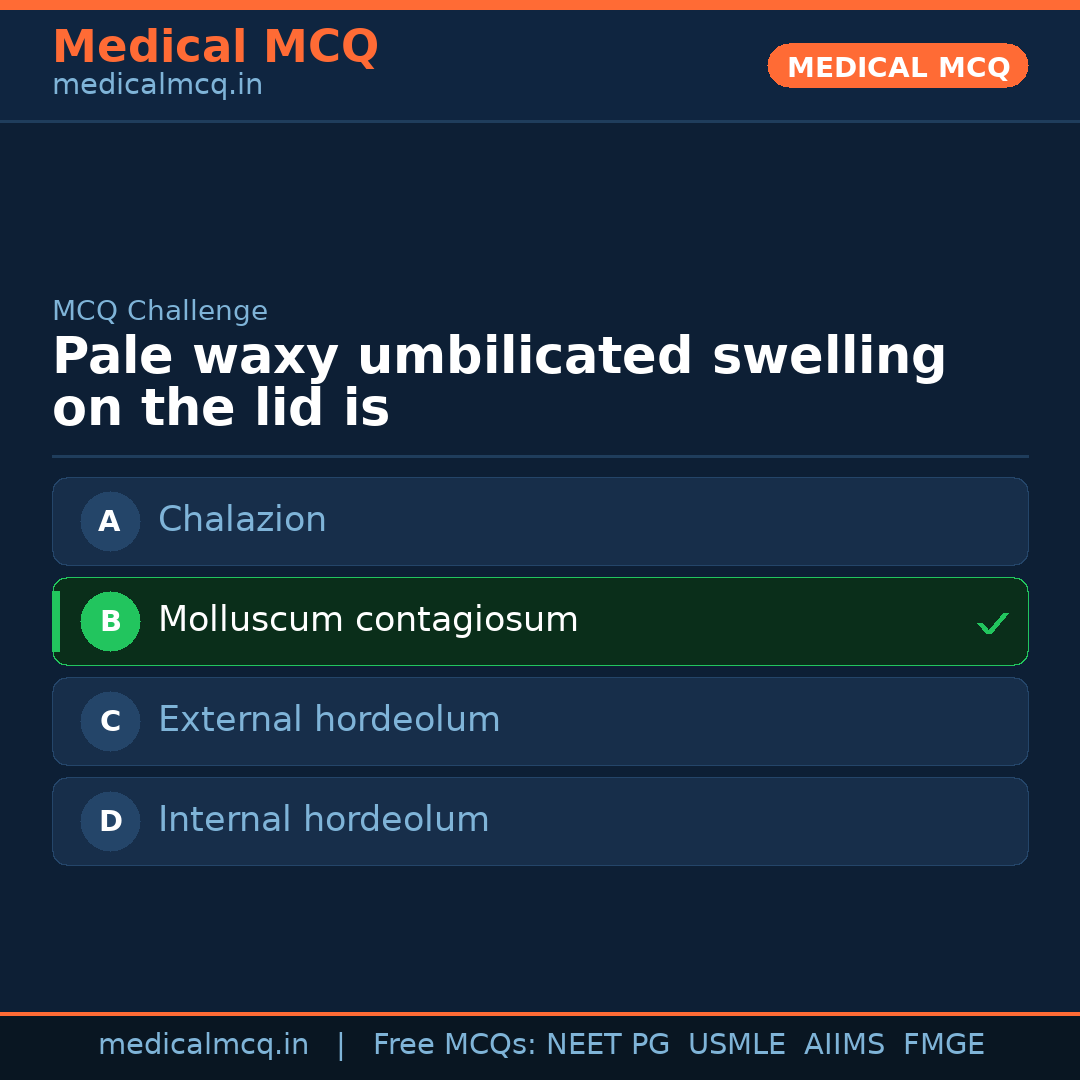Click the green checkmark on option B

(992, 623)
